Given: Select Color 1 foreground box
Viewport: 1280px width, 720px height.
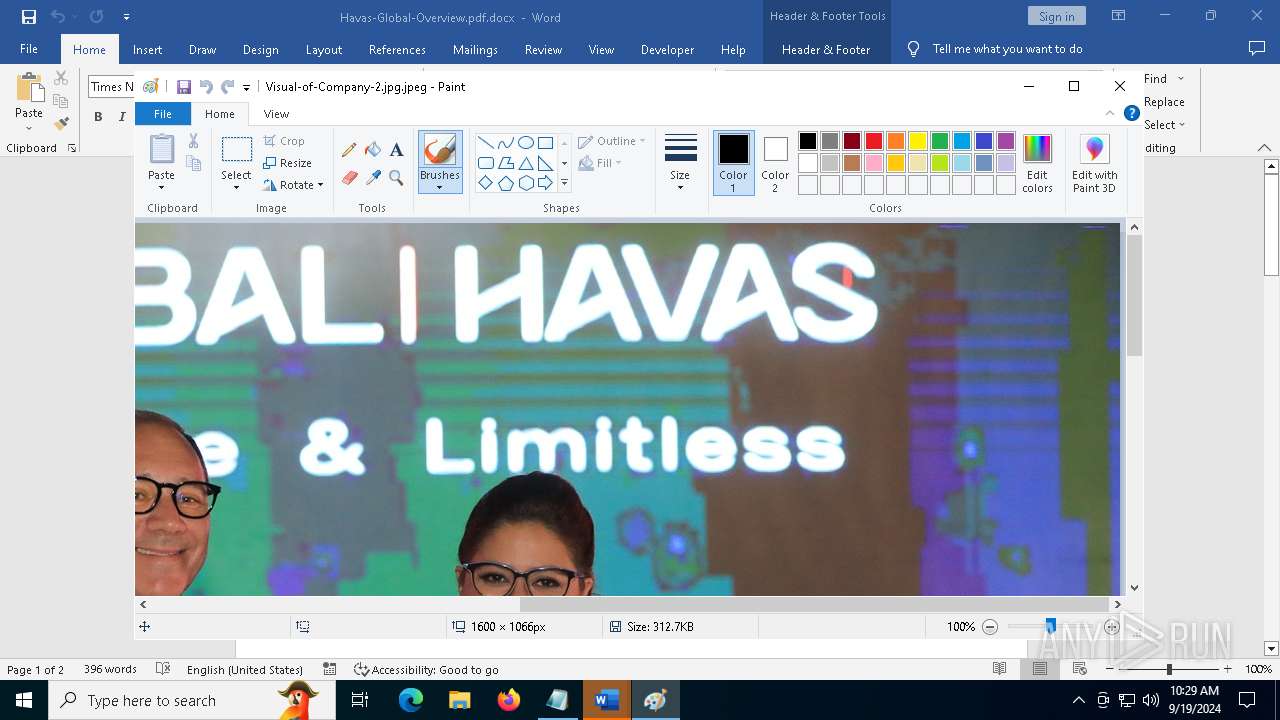Looking at the screenshot, I should pos(733,163).
